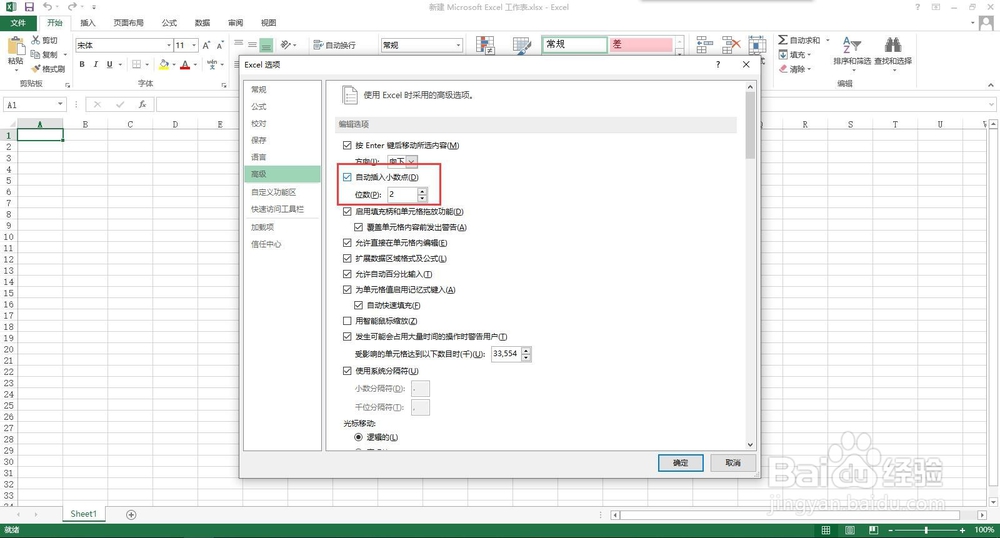Image resolution: width=1000 pixels, height=538 pixels.
Task: Toggle 'Enter 键后移动所选内容' checkbox
Action: click(x=347, y=145)
